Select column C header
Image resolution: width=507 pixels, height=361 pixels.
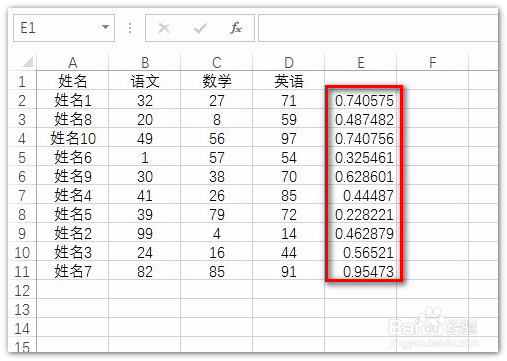[216, 62]
